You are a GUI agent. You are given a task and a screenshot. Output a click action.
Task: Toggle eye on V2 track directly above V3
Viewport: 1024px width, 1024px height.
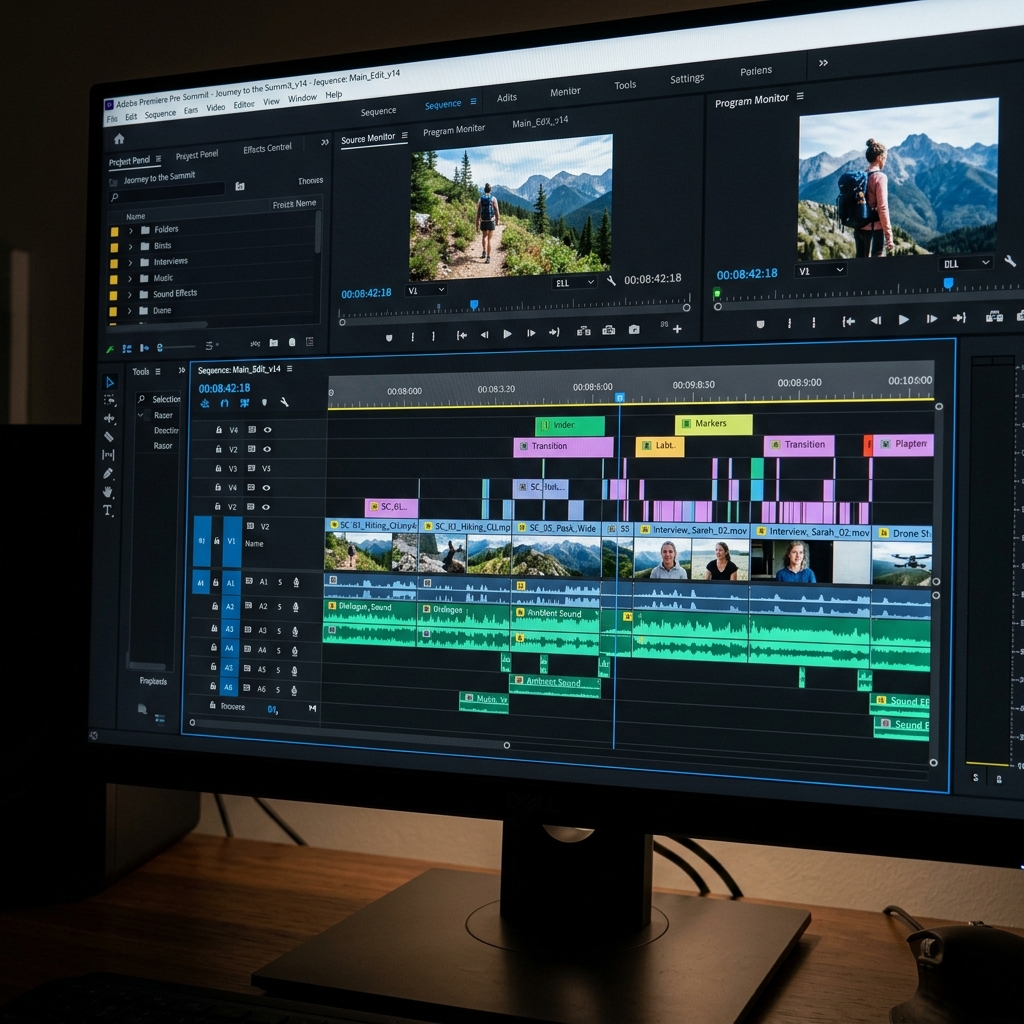click(x=267, y=449)
